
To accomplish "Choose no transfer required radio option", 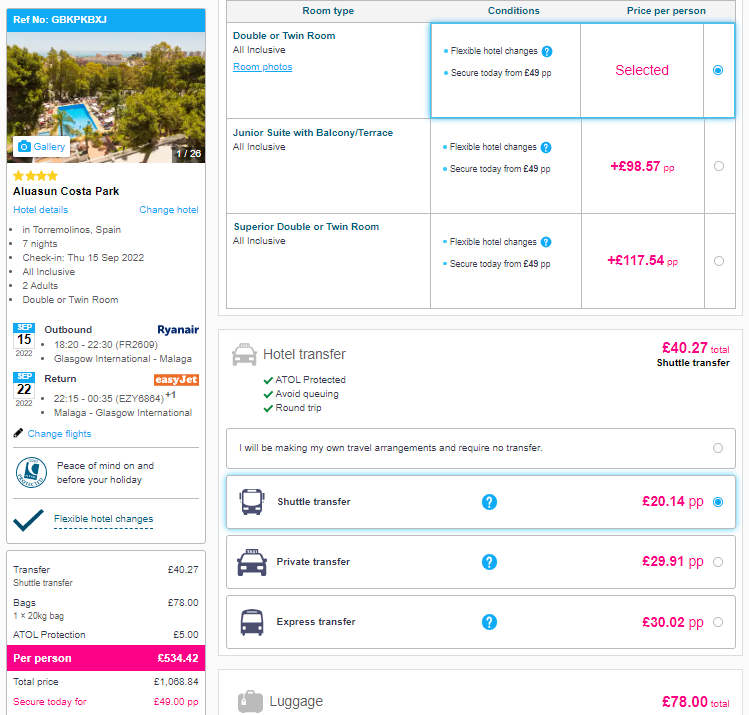I will (x=718, y=448).
